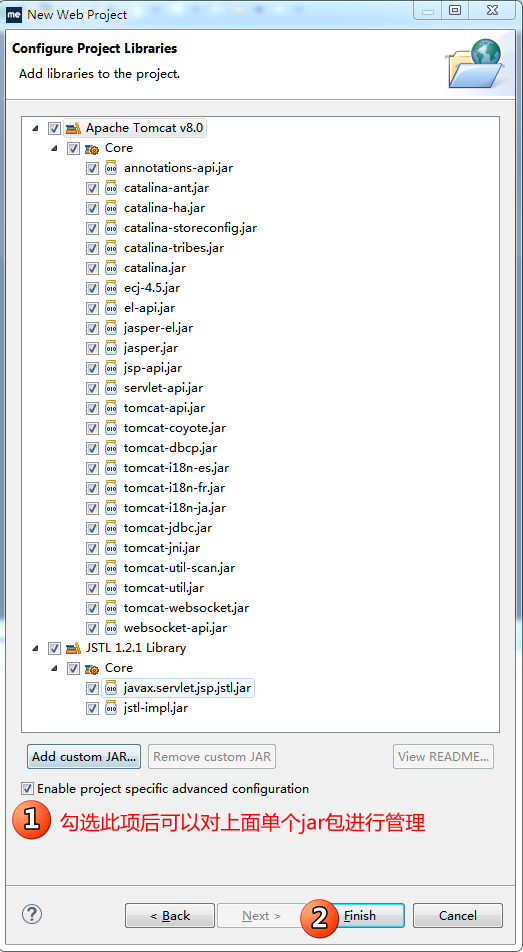Cancel the New Web Project wizard
The width and height of the screenshot is (523, 952).
458,916
